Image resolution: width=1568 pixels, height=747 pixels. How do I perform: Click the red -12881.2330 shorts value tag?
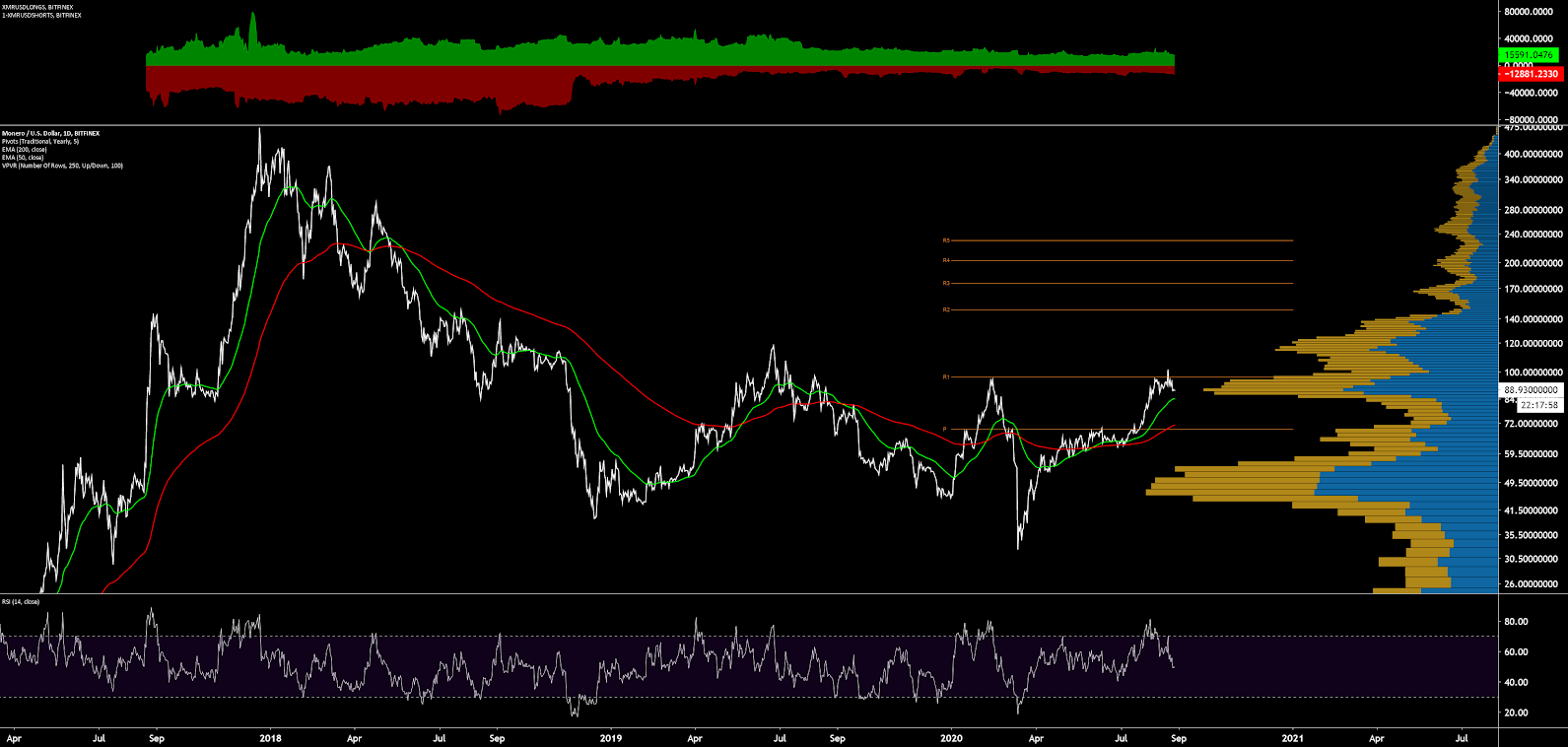coord(1530,74)
